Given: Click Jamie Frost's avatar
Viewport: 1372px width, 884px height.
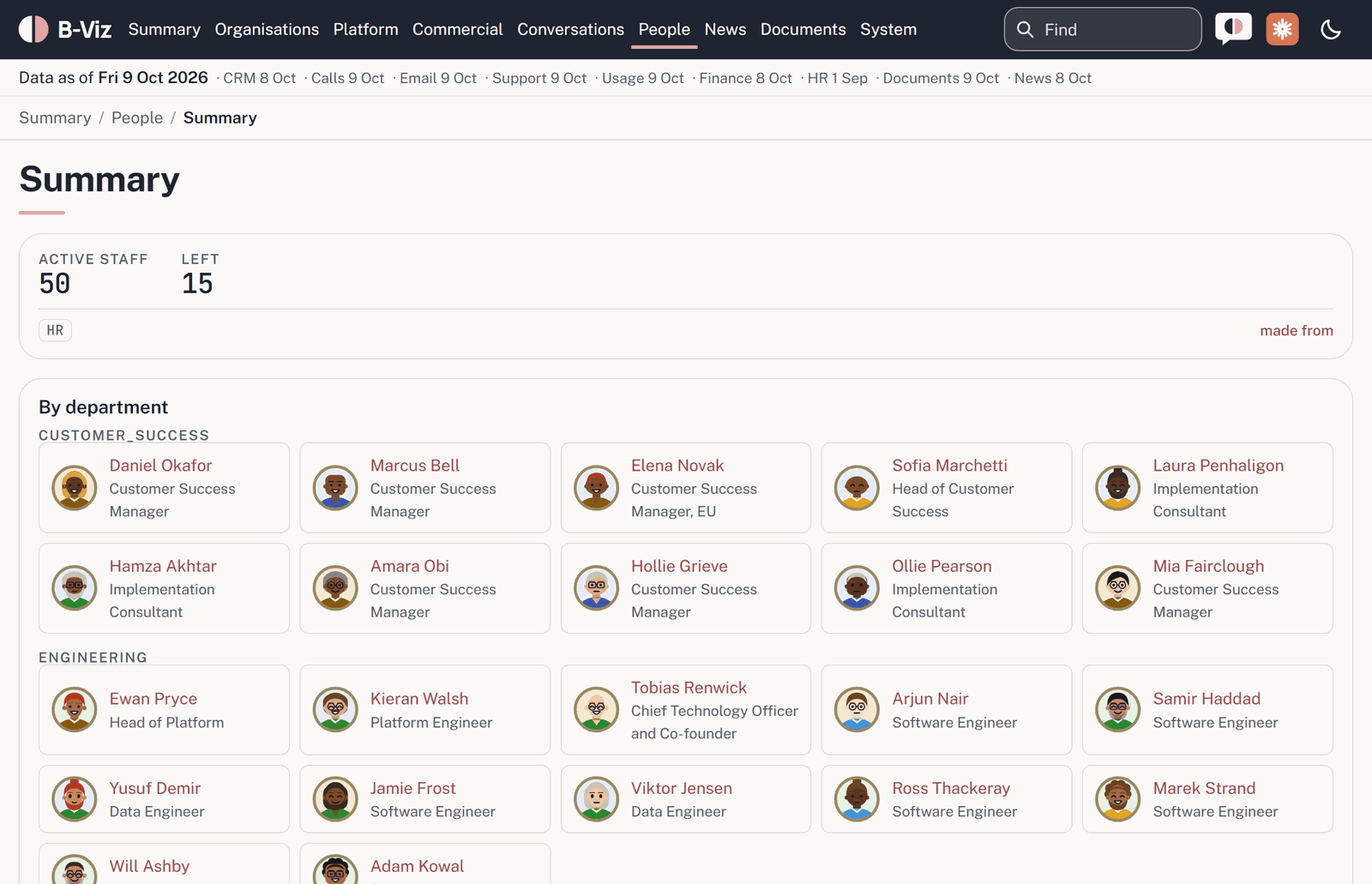Looking at the screenshot, I should (x=335, y=799).
